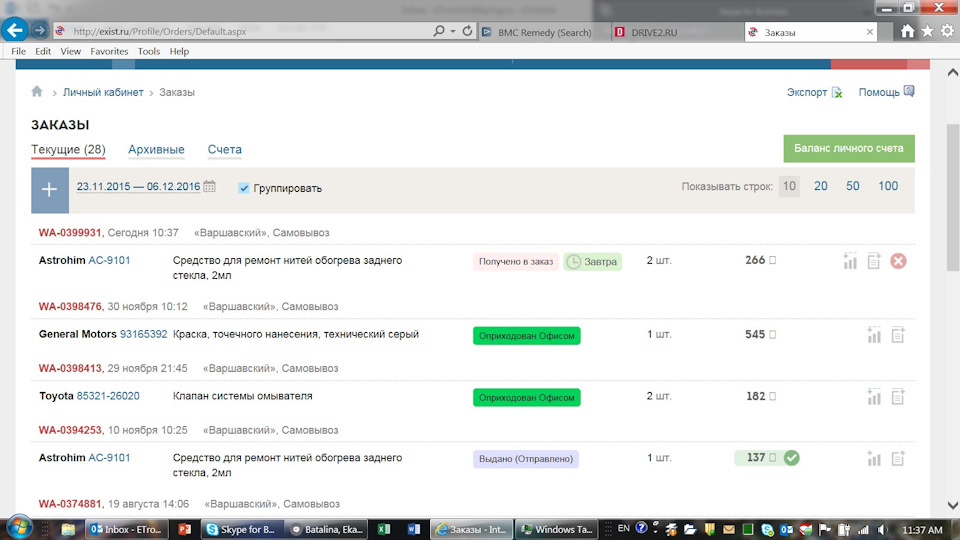Switch to DRIVE2.RU browser tab
The height and width of the screenshot is (540, 960).
677,32
